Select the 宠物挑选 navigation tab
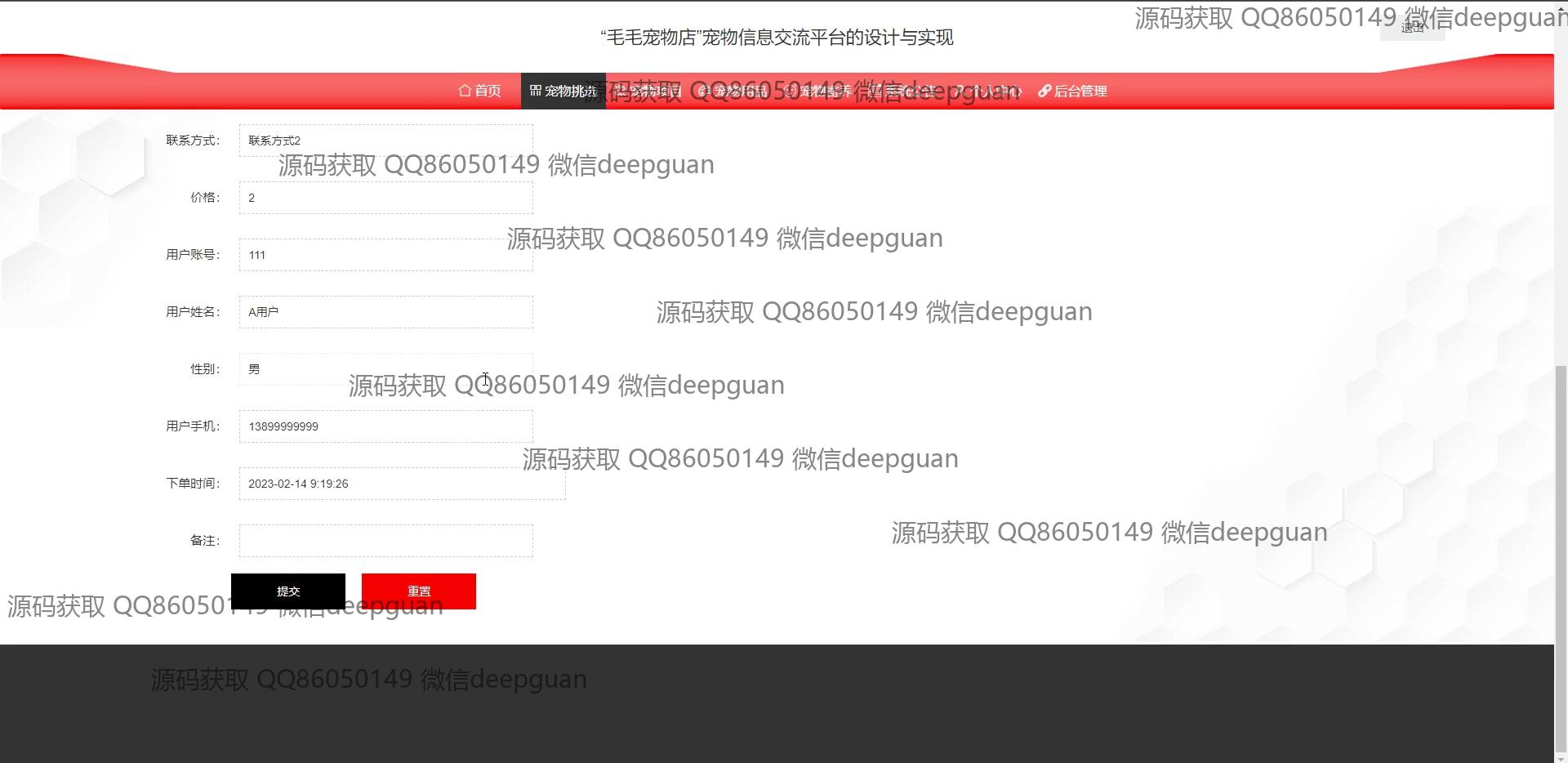The height and width of the screenshot is (763, 1568). pyautogui.click(x=563, y=91)
